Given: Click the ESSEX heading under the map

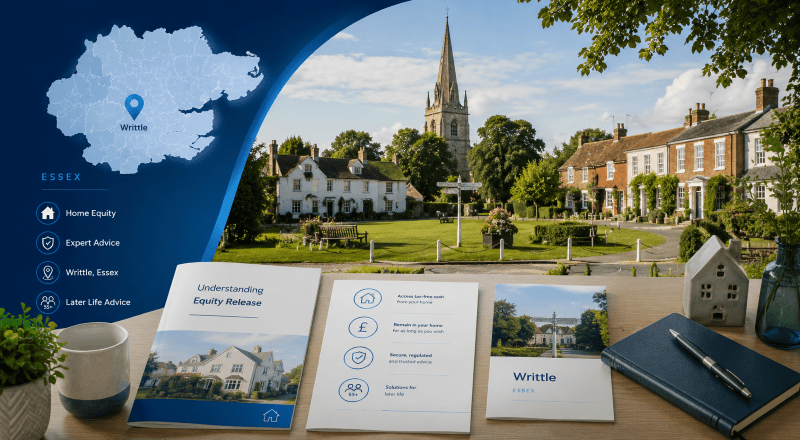Looking at the screenshot, I should [61, 177].
